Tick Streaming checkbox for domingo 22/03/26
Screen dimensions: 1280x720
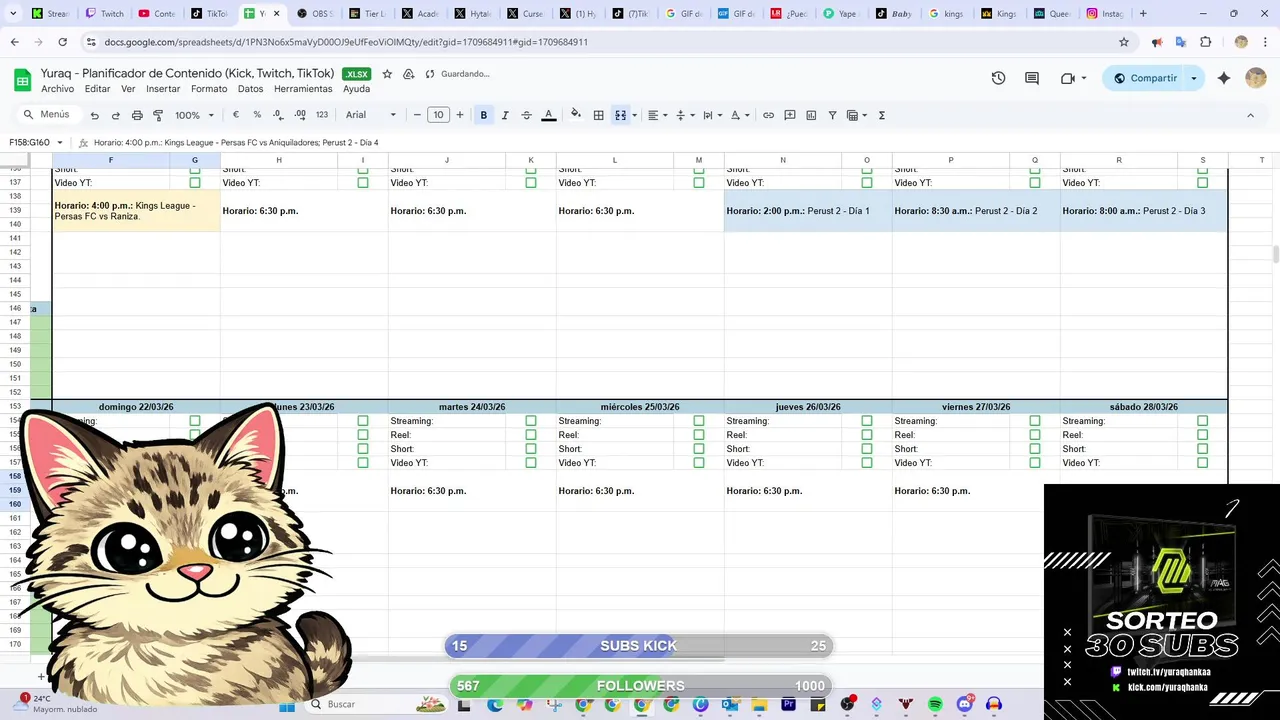click(195, 421)
